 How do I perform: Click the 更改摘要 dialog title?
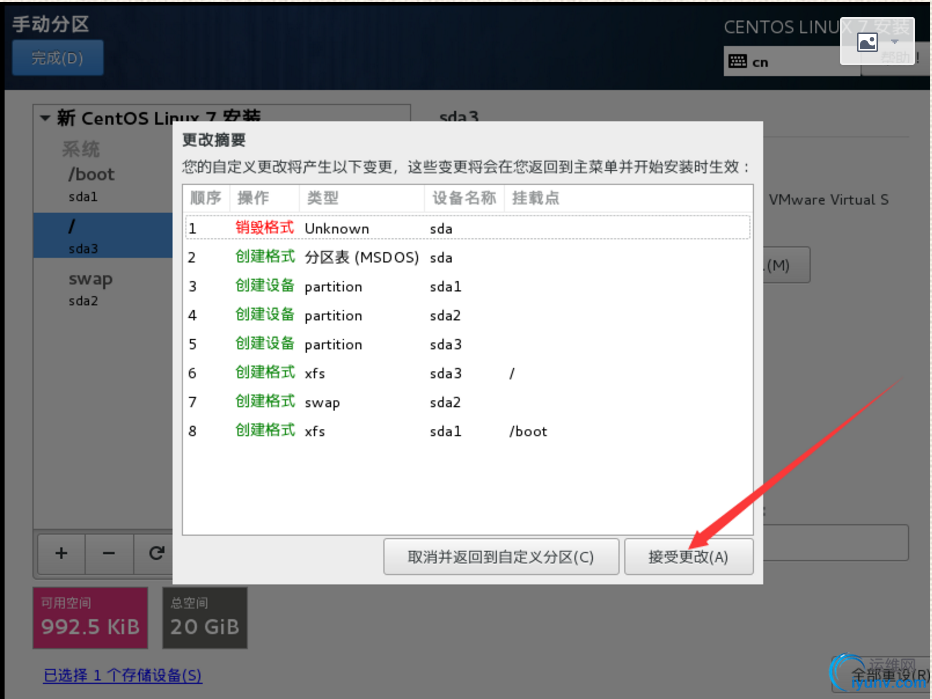pos(214,140)
